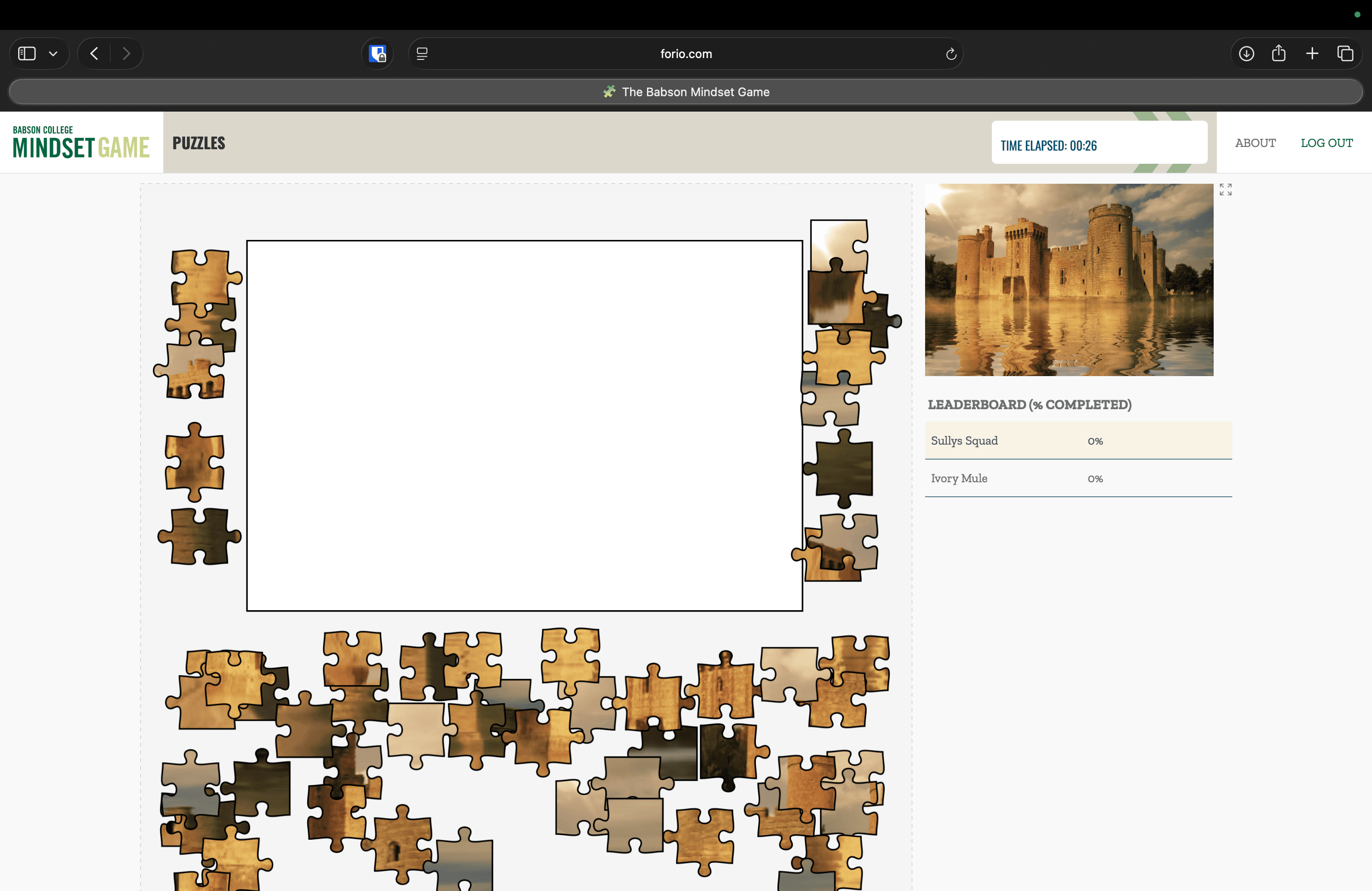
Task: Click the forward navigation arrow
Action: point(126,53)
